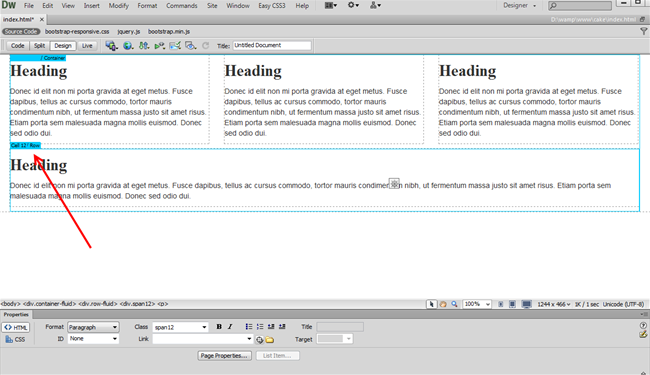This screenshot has height=375, width=650.
Task: Open the Layout dropdown icon in menu bar
Action: [x=330, y=5]
